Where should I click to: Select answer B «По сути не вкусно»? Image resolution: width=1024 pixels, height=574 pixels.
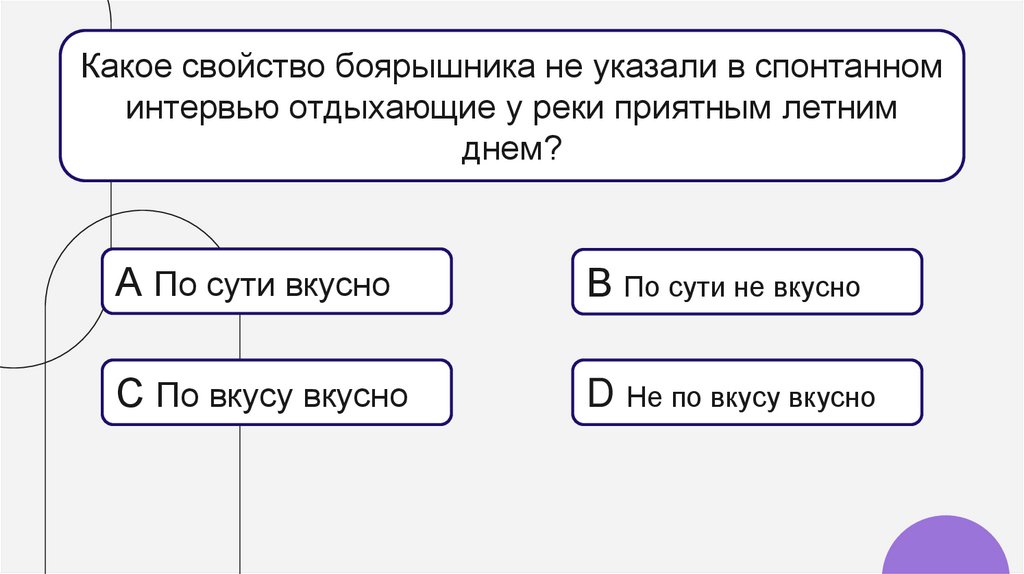[746, 285]
